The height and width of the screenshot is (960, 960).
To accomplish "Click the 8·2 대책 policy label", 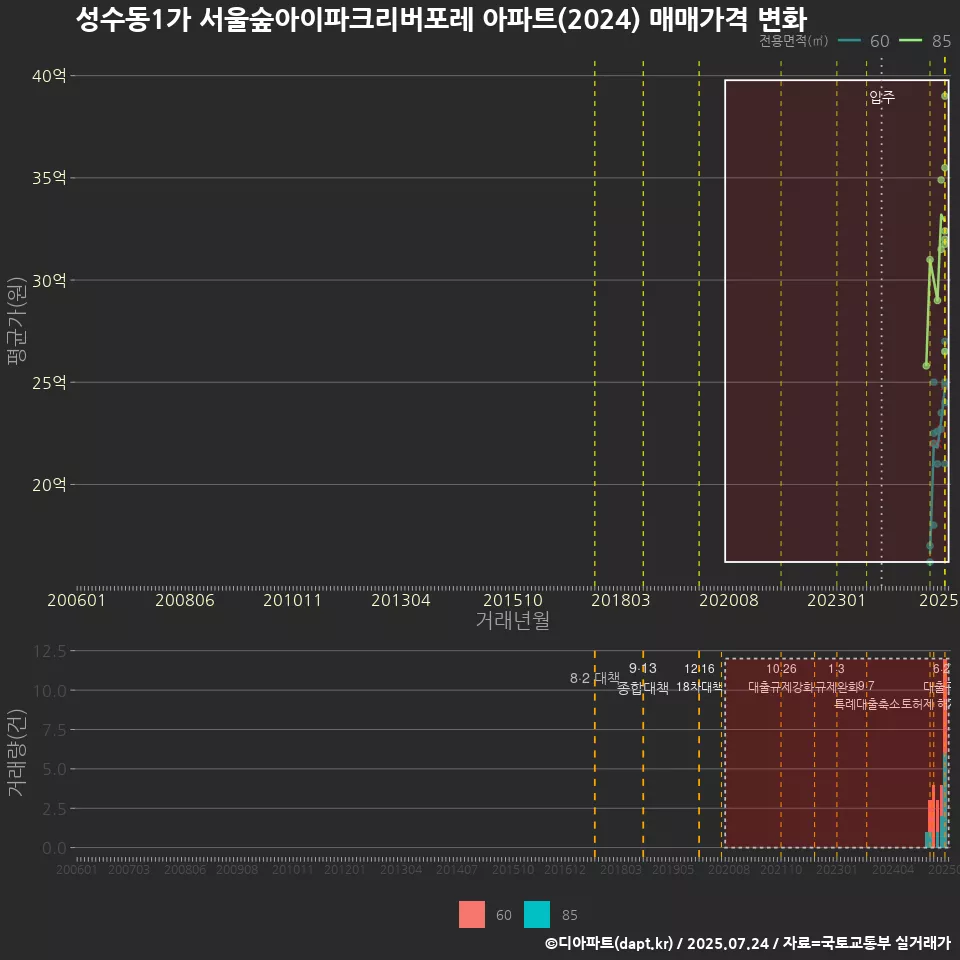I will coord(594,678).
